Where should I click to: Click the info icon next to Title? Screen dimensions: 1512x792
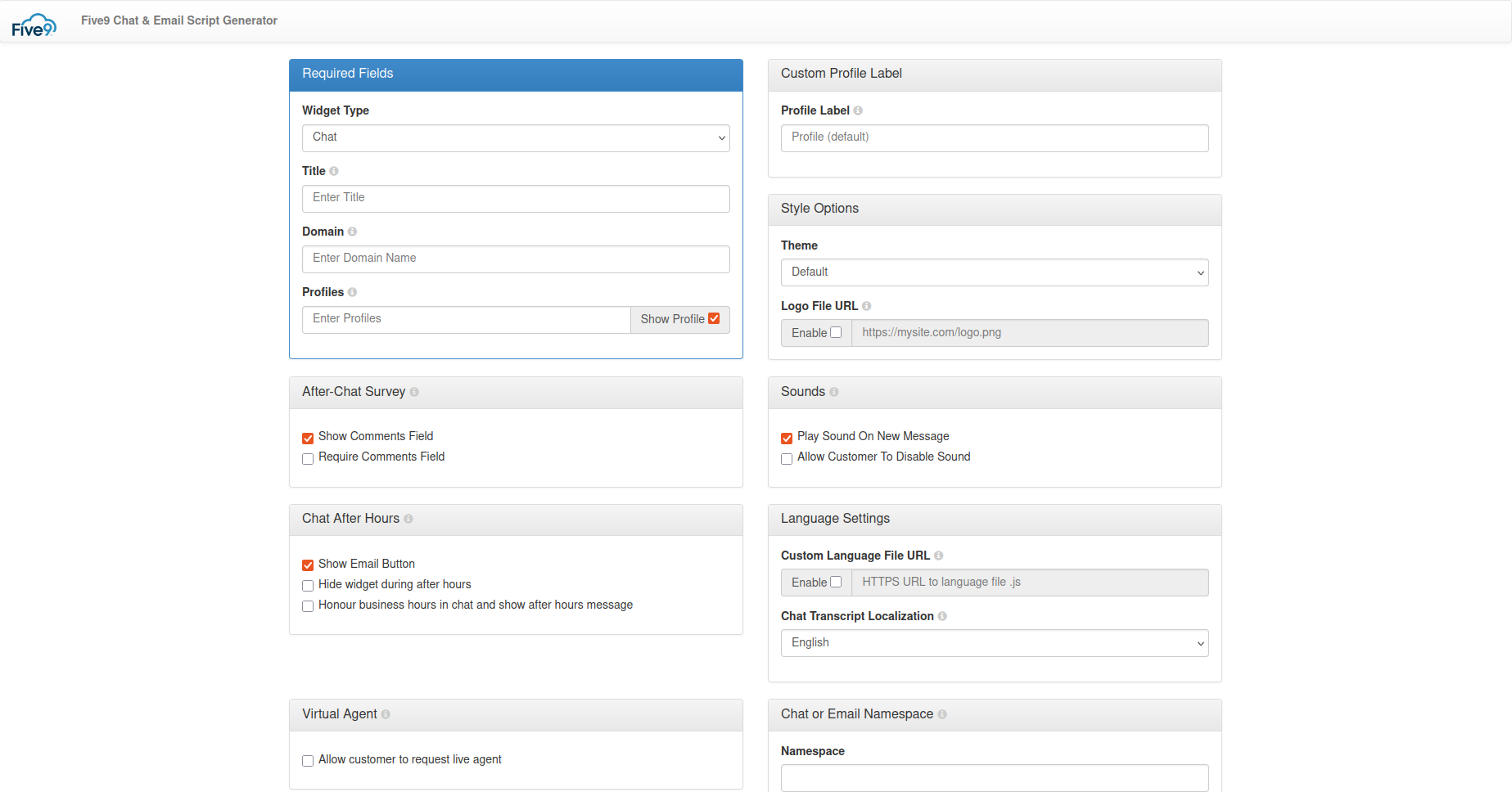point(334,171)
